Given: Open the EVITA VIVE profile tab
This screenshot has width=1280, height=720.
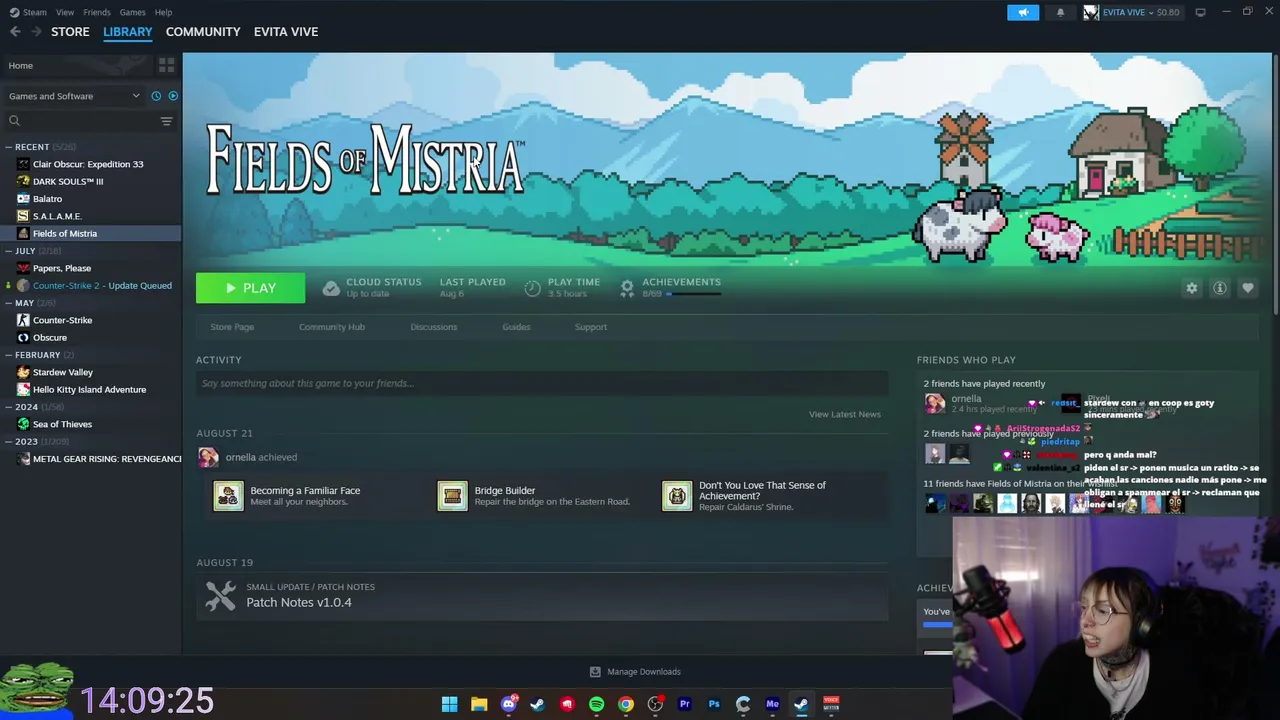Looking at the screenshot, I should [x=286, y=32].
